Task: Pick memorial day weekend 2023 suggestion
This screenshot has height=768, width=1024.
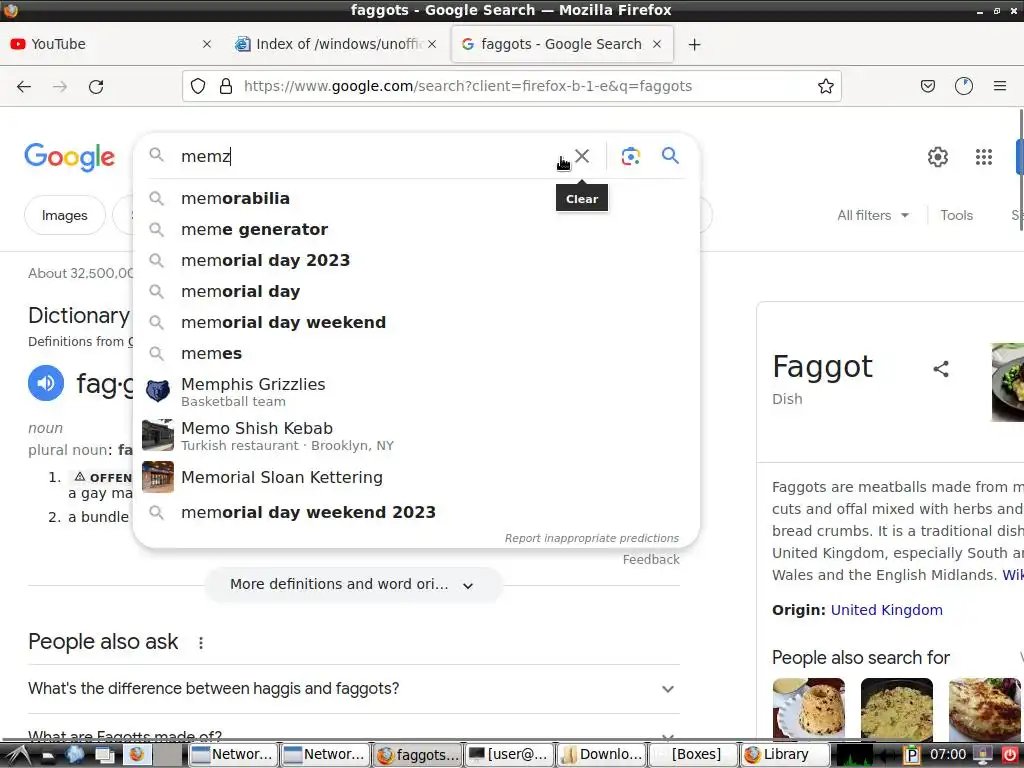Action: click(x=416, y=512)
